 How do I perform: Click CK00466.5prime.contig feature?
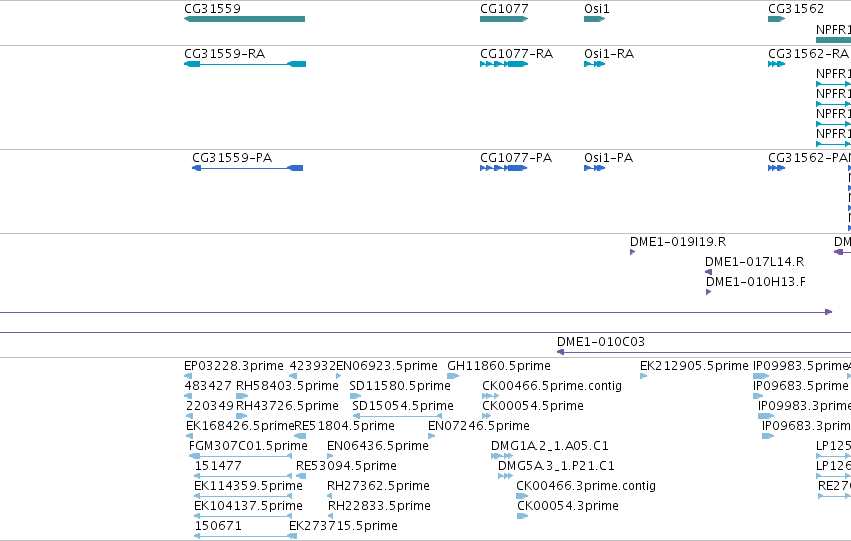pos(490,396)
